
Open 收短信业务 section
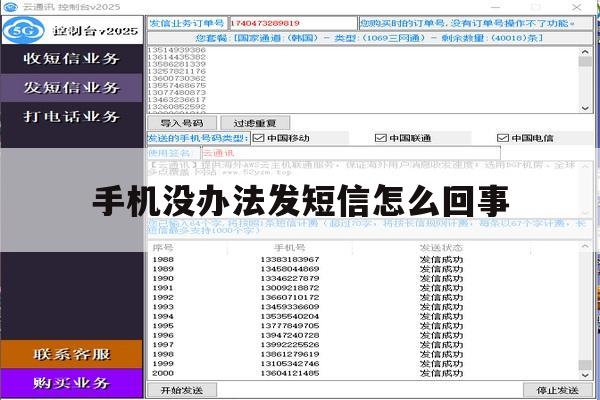click(x=72, y=59)
